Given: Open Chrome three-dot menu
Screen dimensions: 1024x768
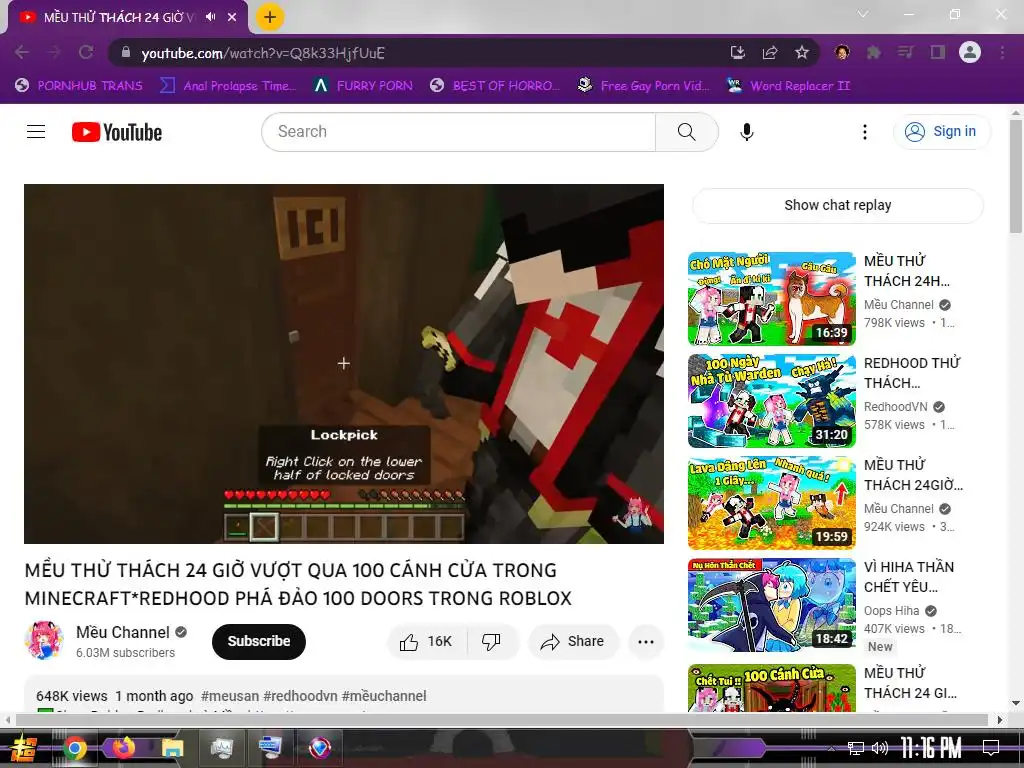Looking at the screenshot, I should pyautogui.click(x=1002, y=52).
